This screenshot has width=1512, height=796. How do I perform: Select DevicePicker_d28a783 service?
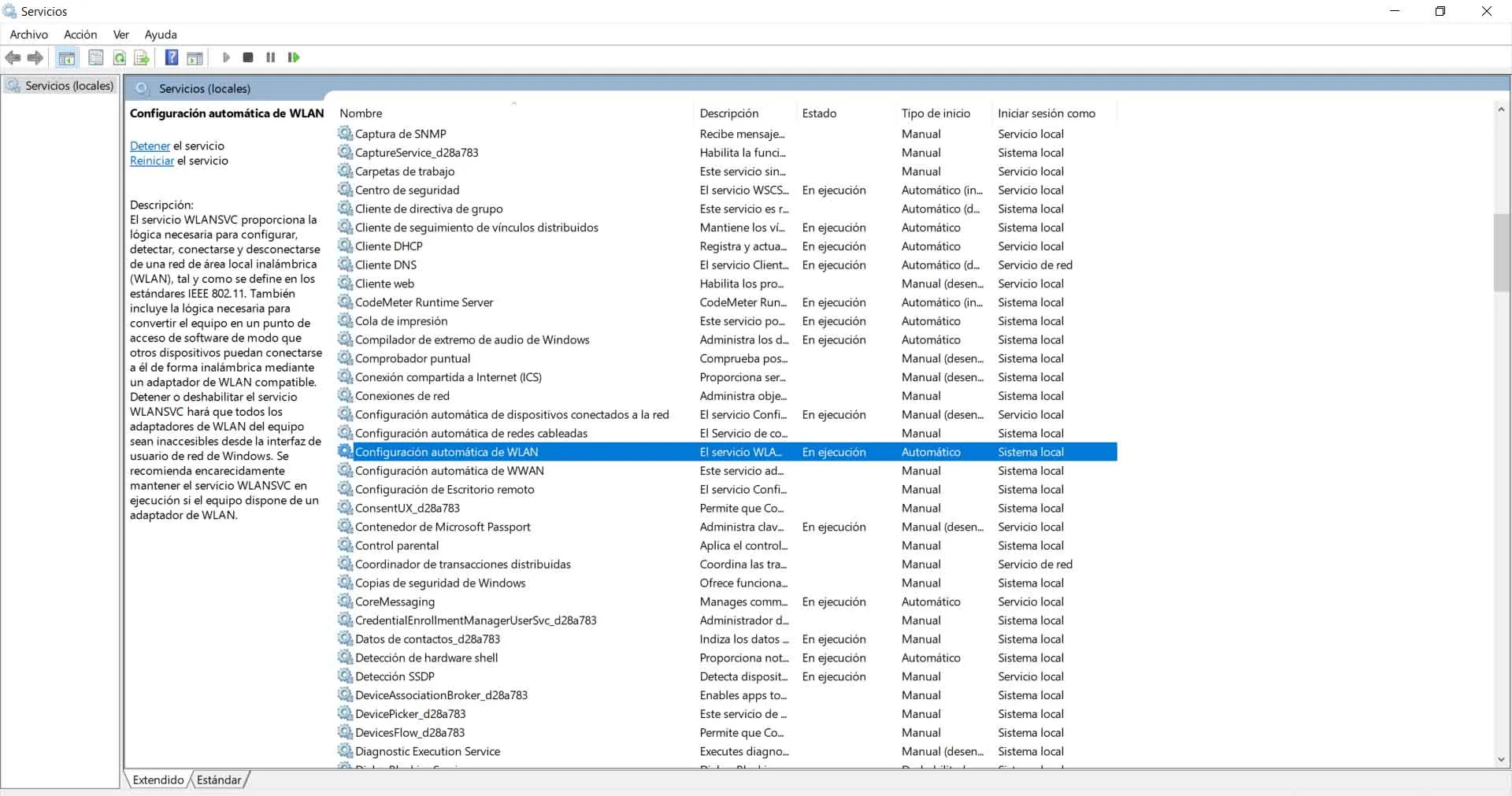[x=726, y=713]
